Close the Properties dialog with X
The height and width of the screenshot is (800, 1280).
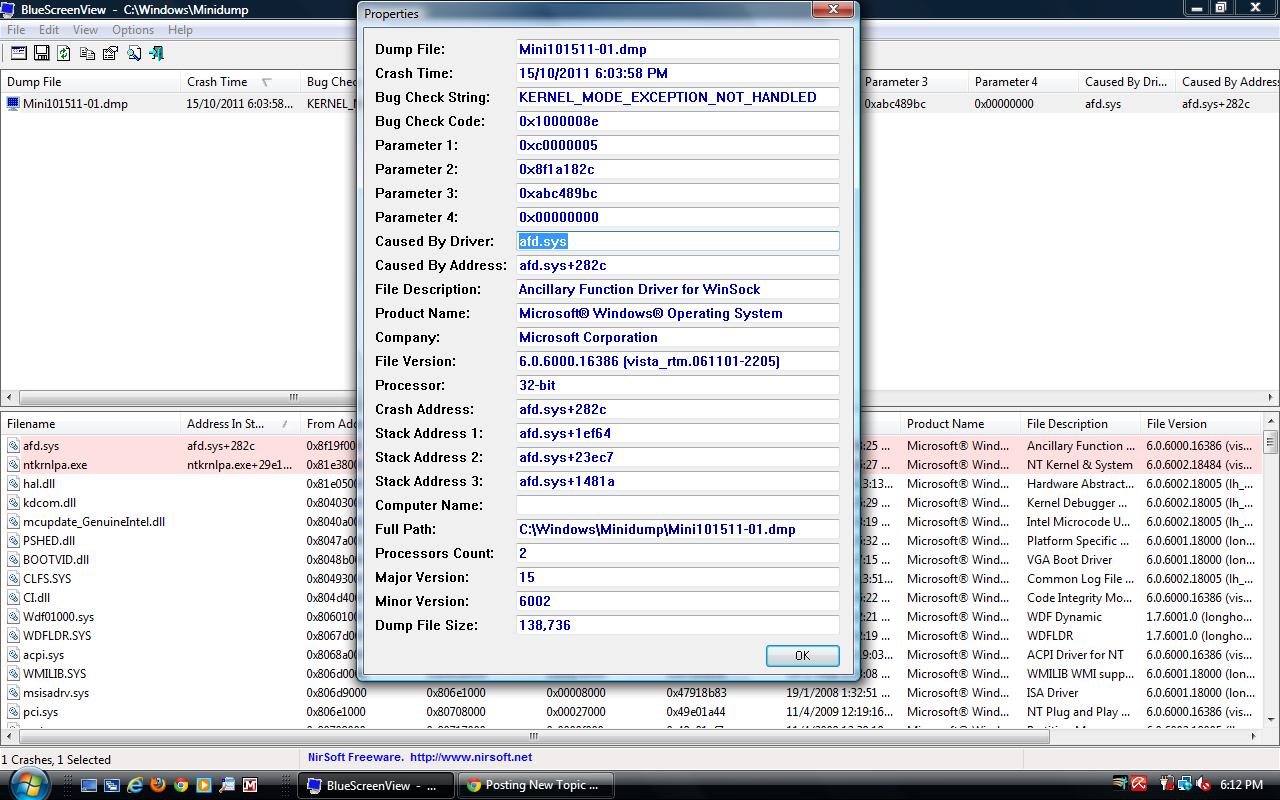pos(832,10)
